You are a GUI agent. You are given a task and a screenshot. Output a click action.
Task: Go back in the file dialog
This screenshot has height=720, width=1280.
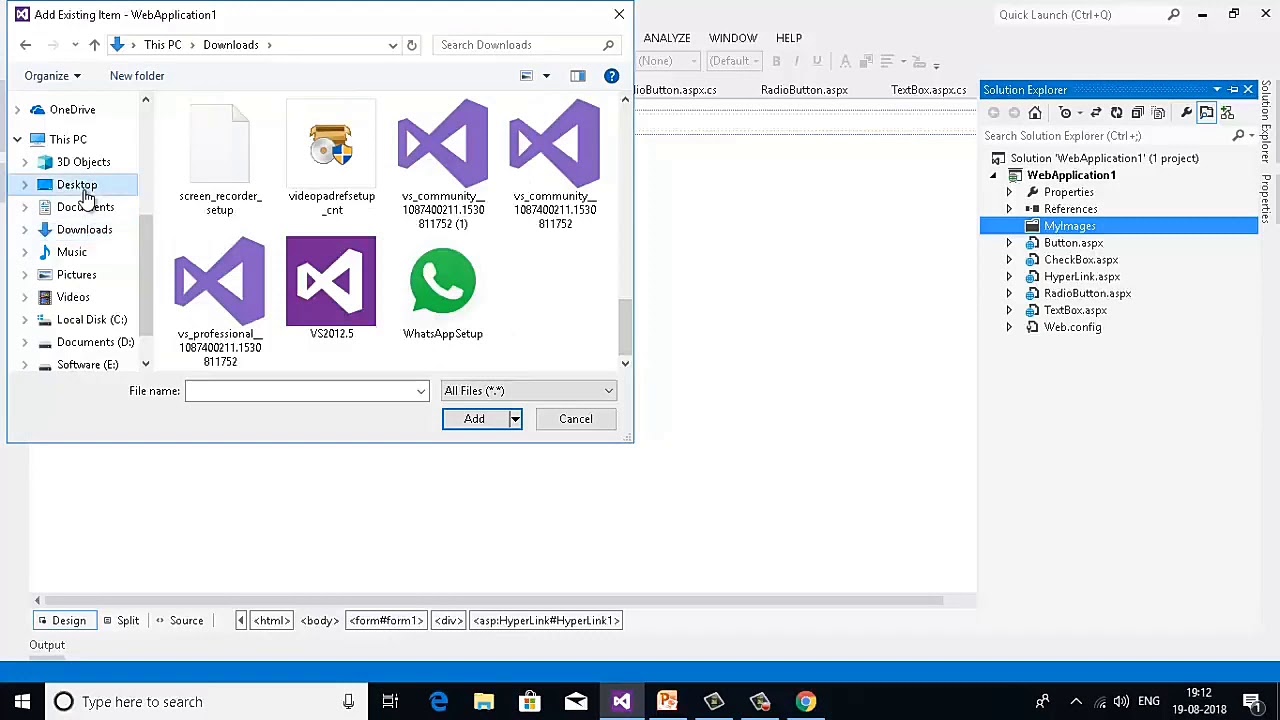(26, 45)
